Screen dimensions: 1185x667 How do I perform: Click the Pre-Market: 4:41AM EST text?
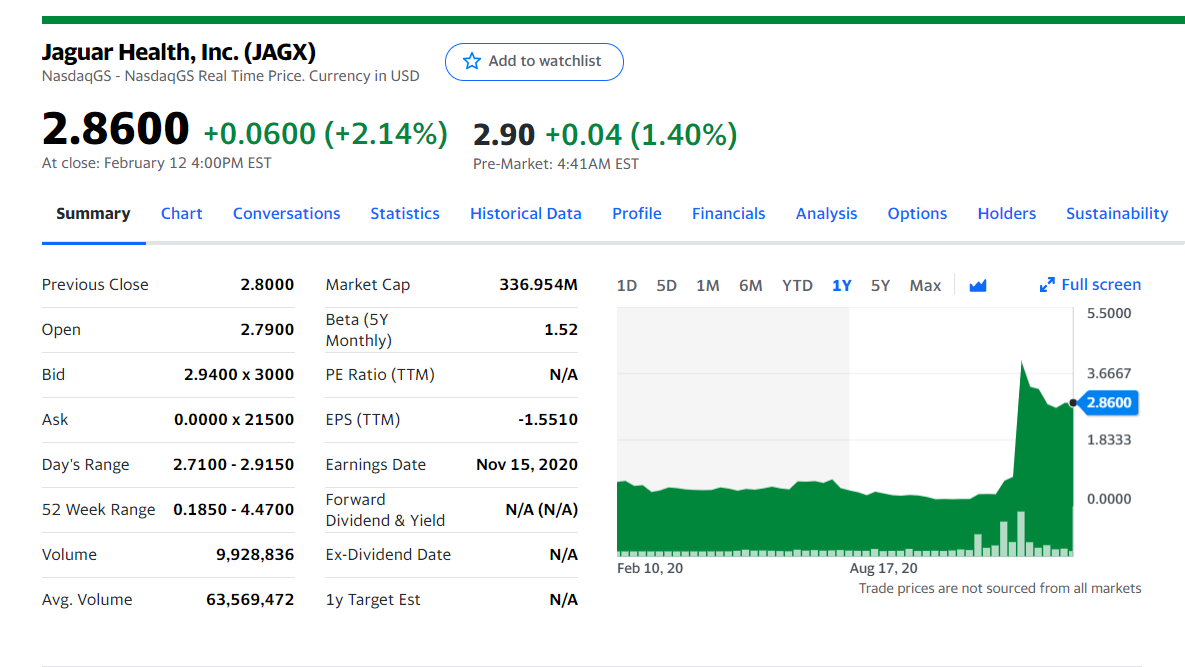click(x=556, y=164)
